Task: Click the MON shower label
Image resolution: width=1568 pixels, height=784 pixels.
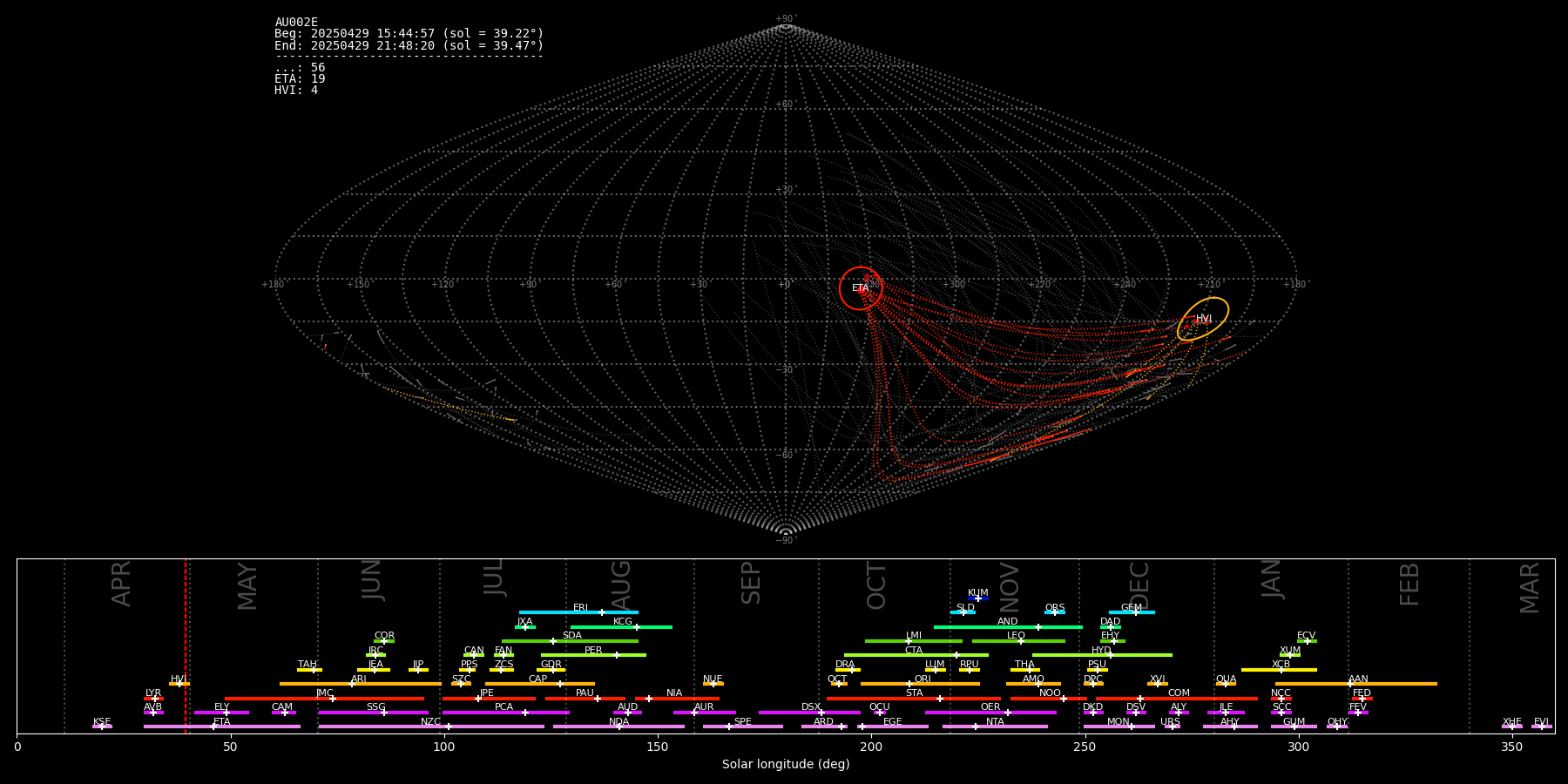Action: [1119, 722]
